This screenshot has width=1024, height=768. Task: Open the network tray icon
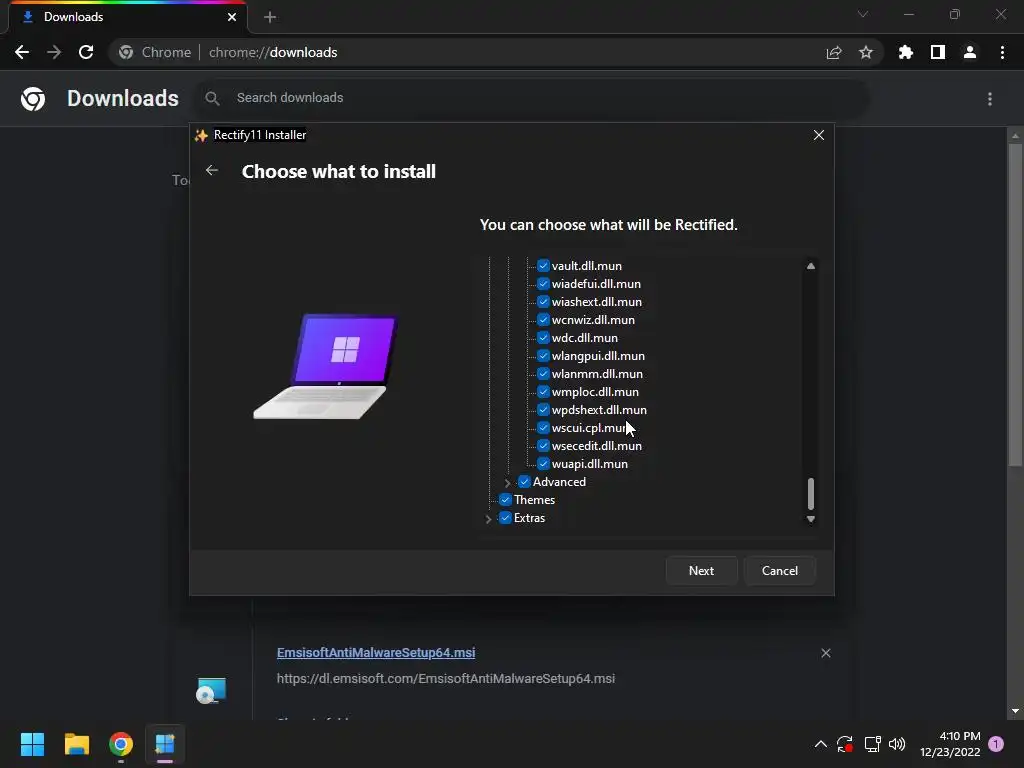click(x=872, y=744)
